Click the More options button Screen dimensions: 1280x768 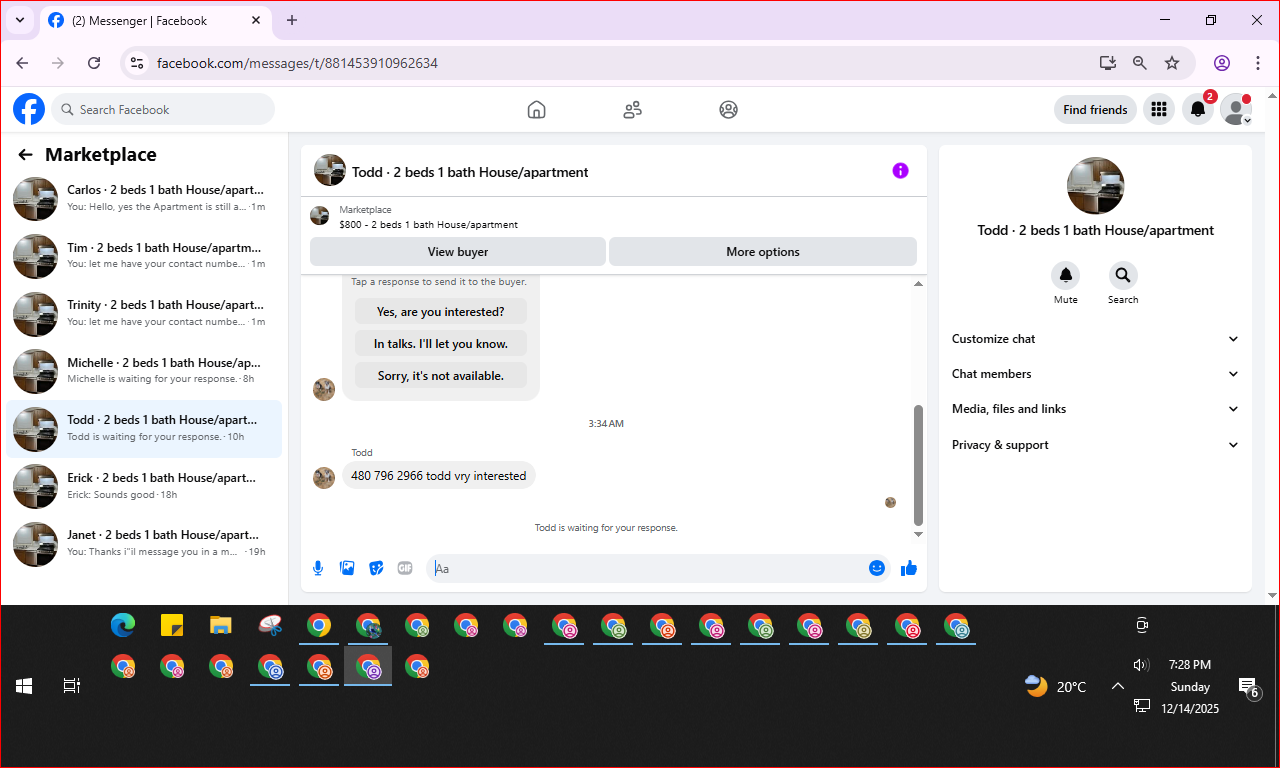tap(763, 252)
